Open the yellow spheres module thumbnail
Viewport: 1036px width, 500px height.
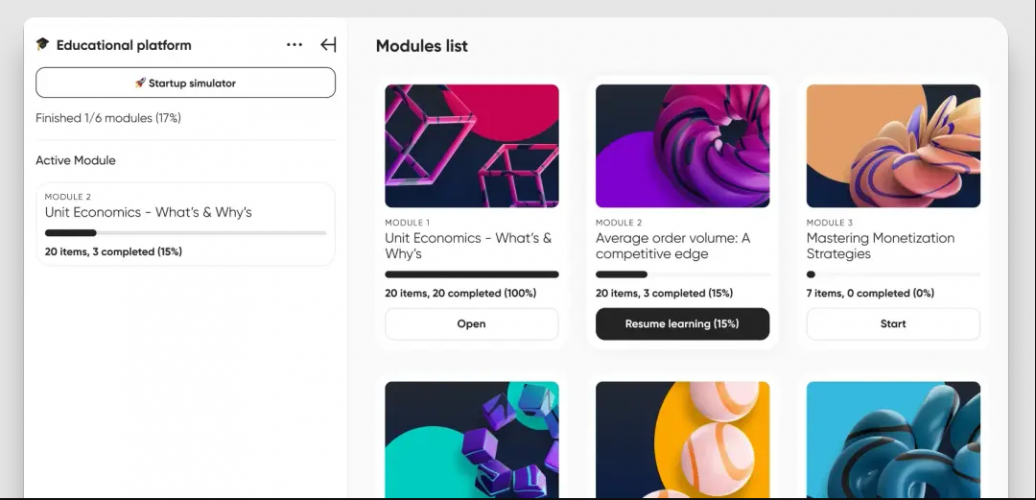pos(682,439)
